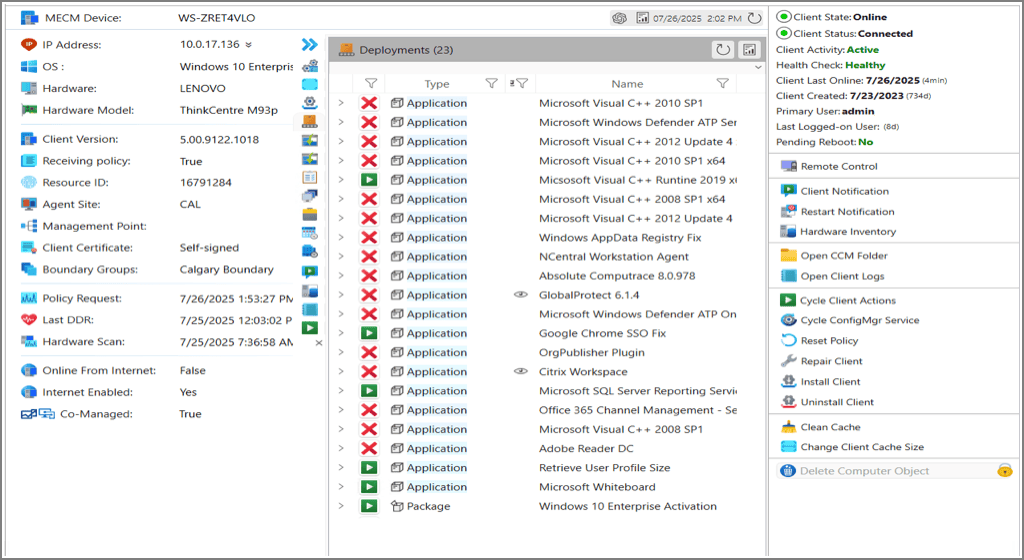Click the clipboard icon in the vertical side strip
This screenshot has height=560, width=1024.
click(x=310, y=177)
